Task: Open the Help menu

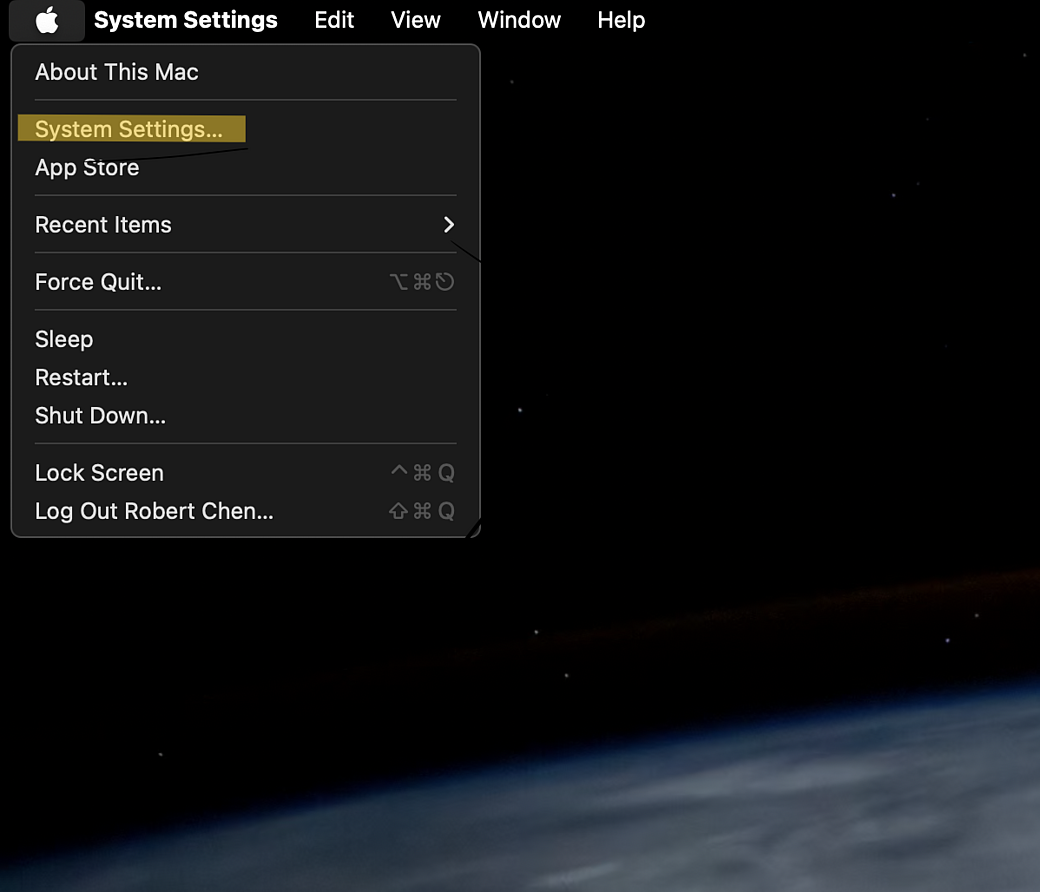Action: (x=621, y=20)
